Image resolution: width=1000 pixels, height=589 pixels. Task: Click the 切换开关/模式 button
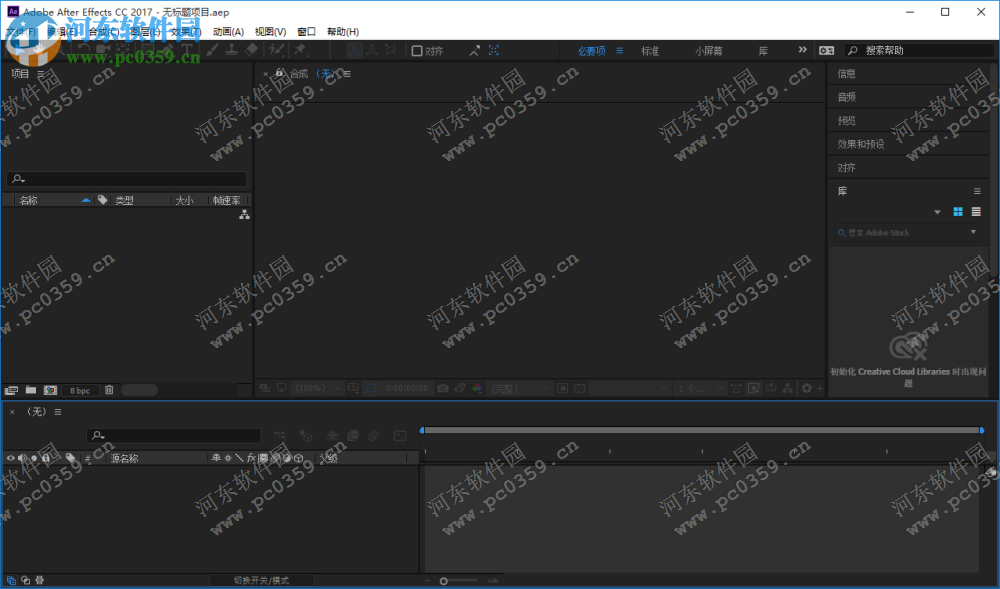point(262,579)
